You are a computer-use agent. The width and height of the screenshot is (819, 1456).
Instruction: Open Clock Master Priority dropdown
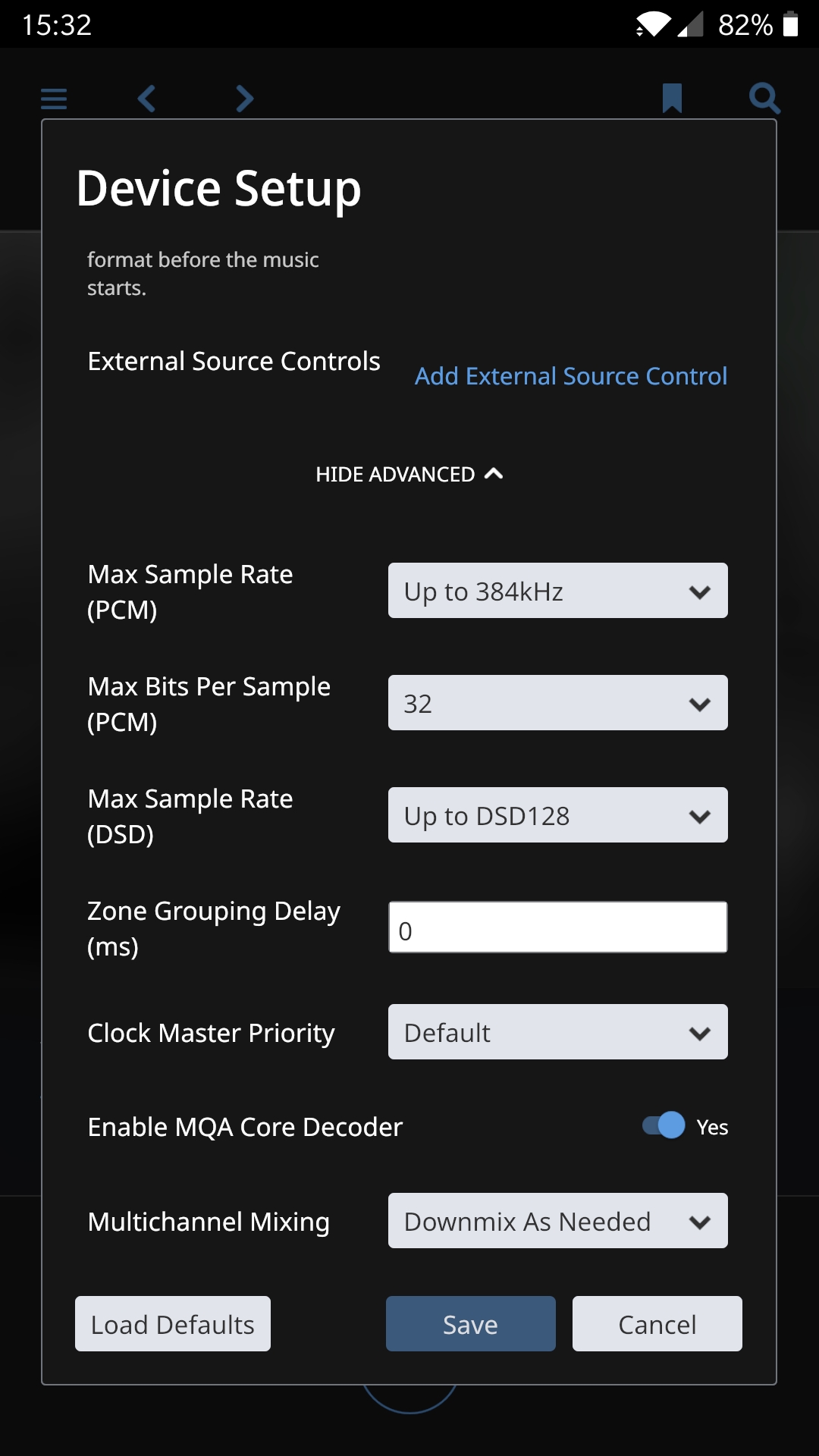[557, 1032]
